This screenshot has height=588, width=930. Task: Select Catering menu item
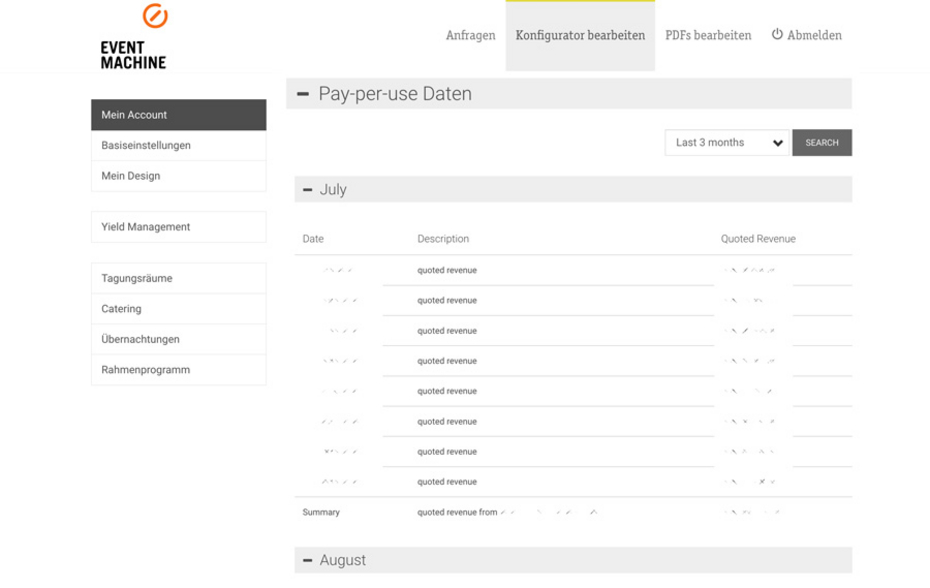point(178,309)
